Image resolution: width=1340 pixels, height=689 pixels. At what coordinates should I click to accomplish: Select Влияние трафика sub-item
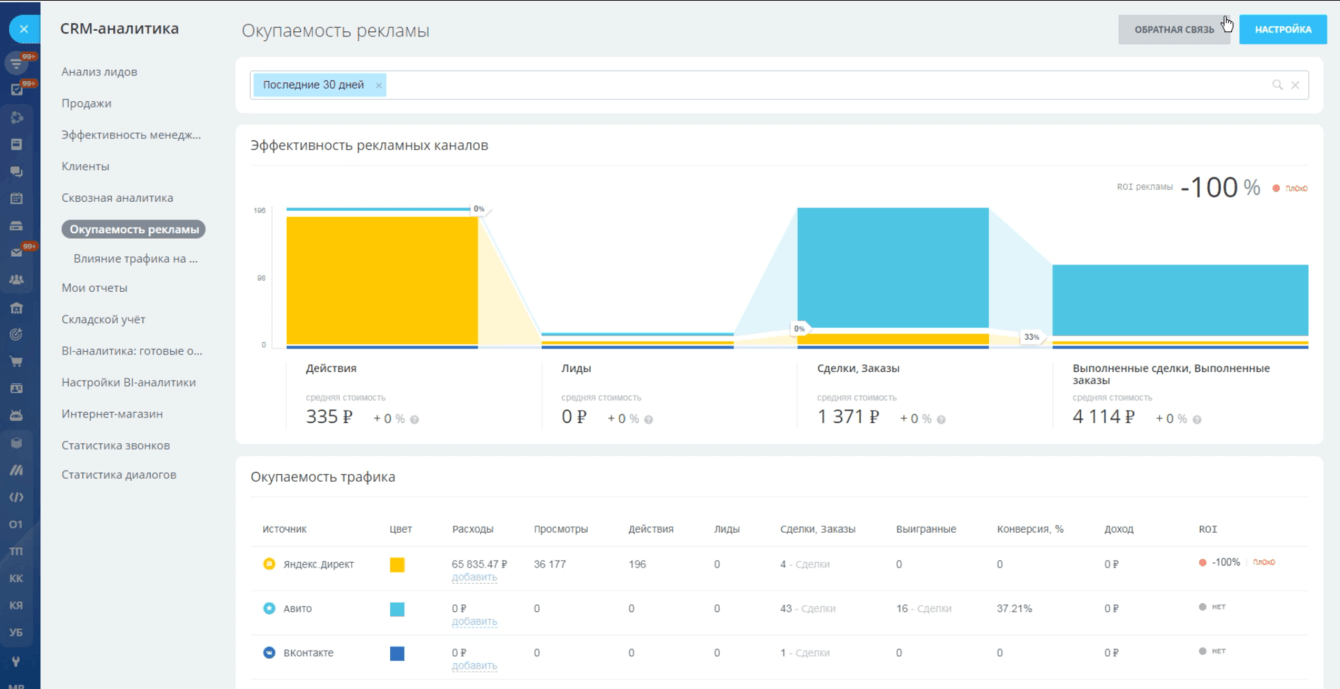pos(135,259)
